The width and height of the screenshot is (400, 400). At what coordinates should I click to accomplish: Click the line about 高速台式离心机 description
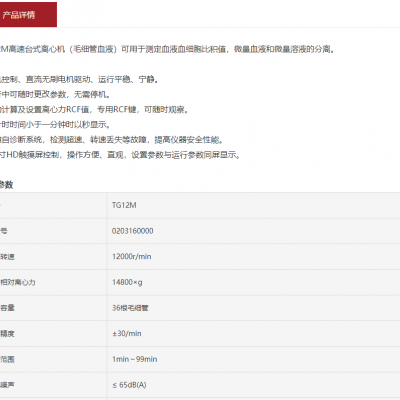pos(167,49)
